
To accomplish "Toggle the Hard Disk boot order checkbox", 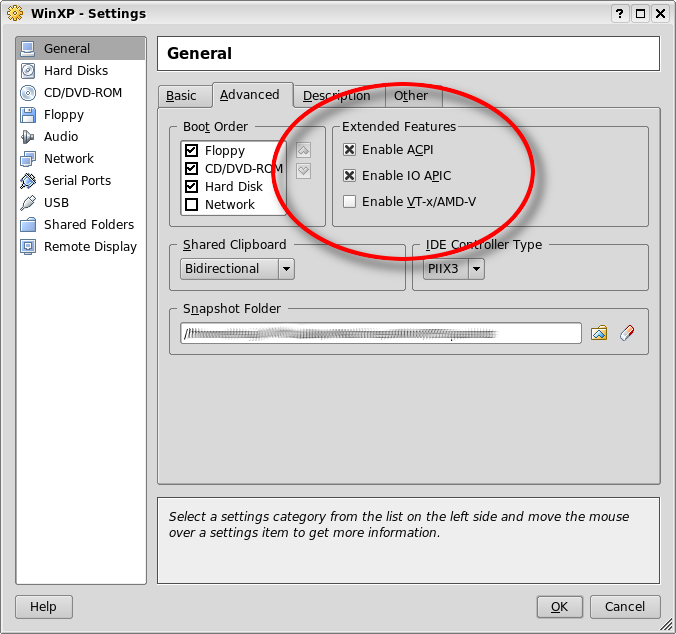I will point(191,186).
